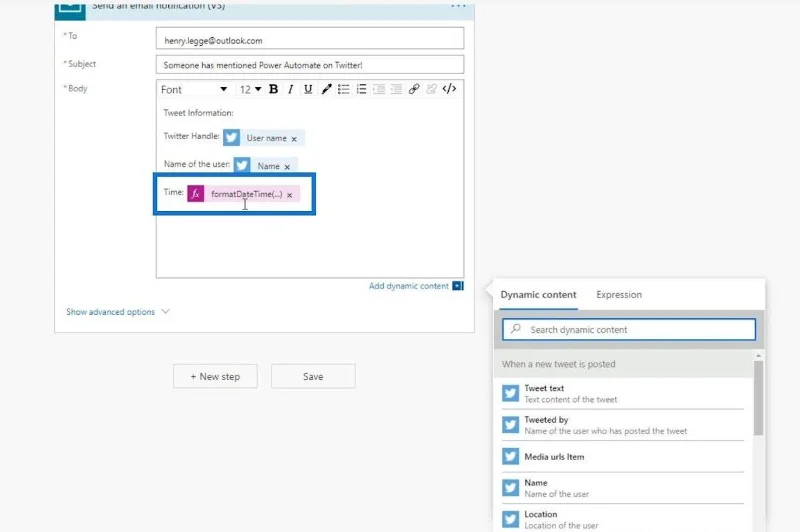Click the Subject field

tap(310, 65)
